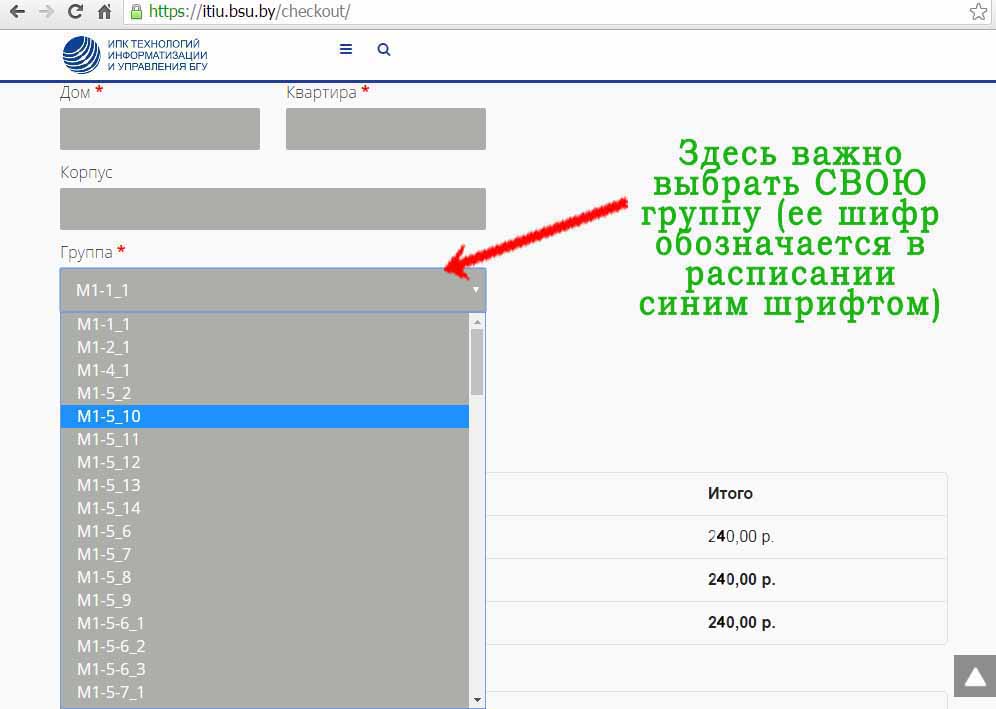Focus the Квартира input field
996x709 pixels.
[386, 129]
